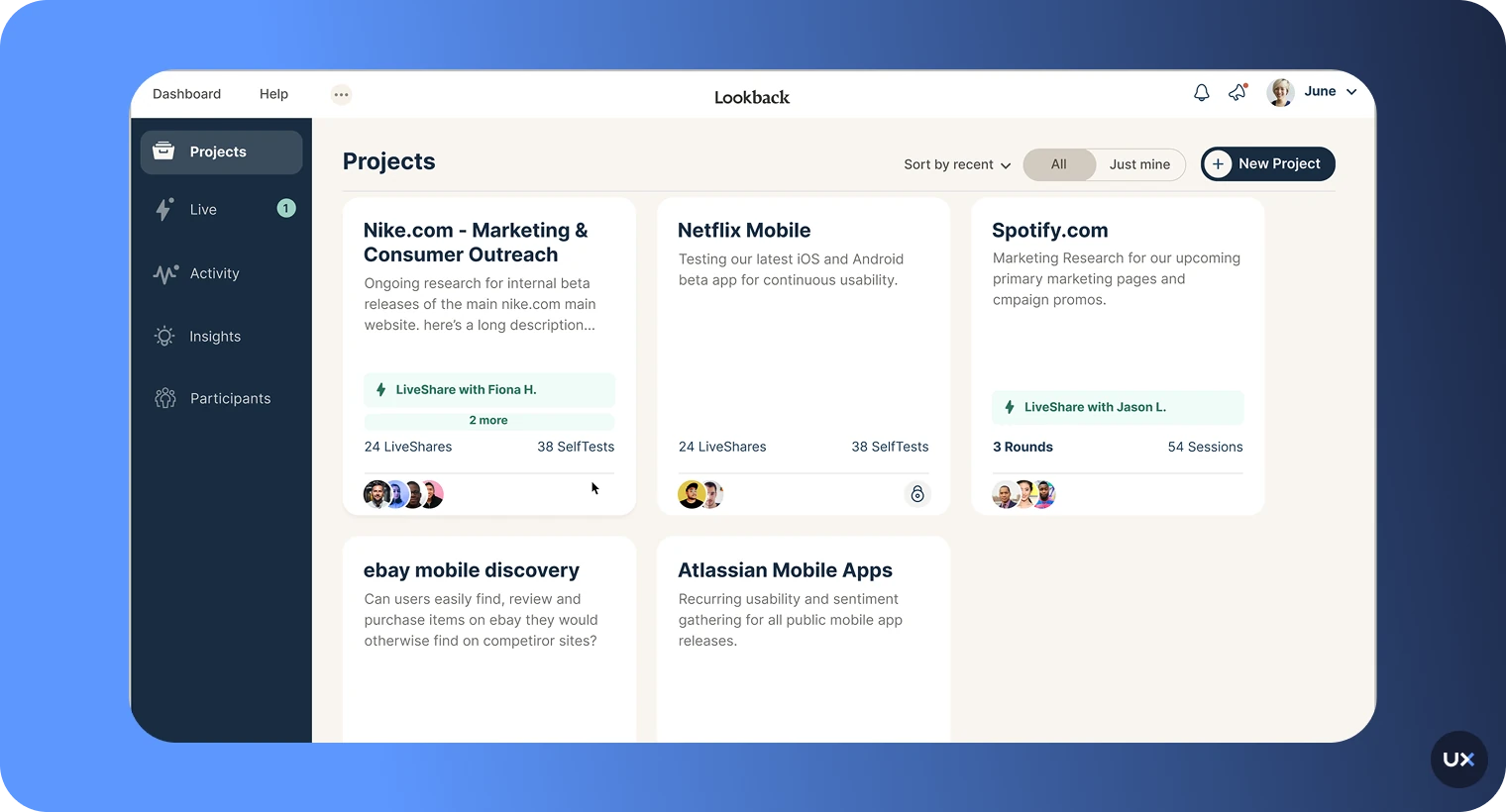Click the Projects page heading
1506x812 pixels.
point(388,161)
